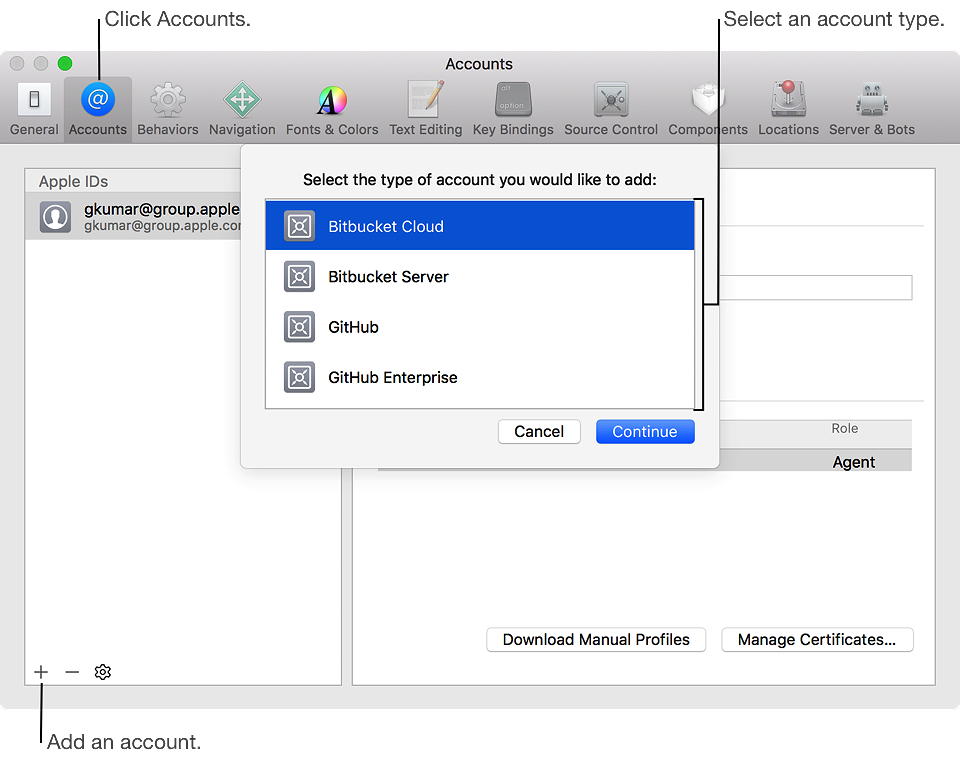
Task: Open Fonts & Colors preferences
Action: coord(332,109)
